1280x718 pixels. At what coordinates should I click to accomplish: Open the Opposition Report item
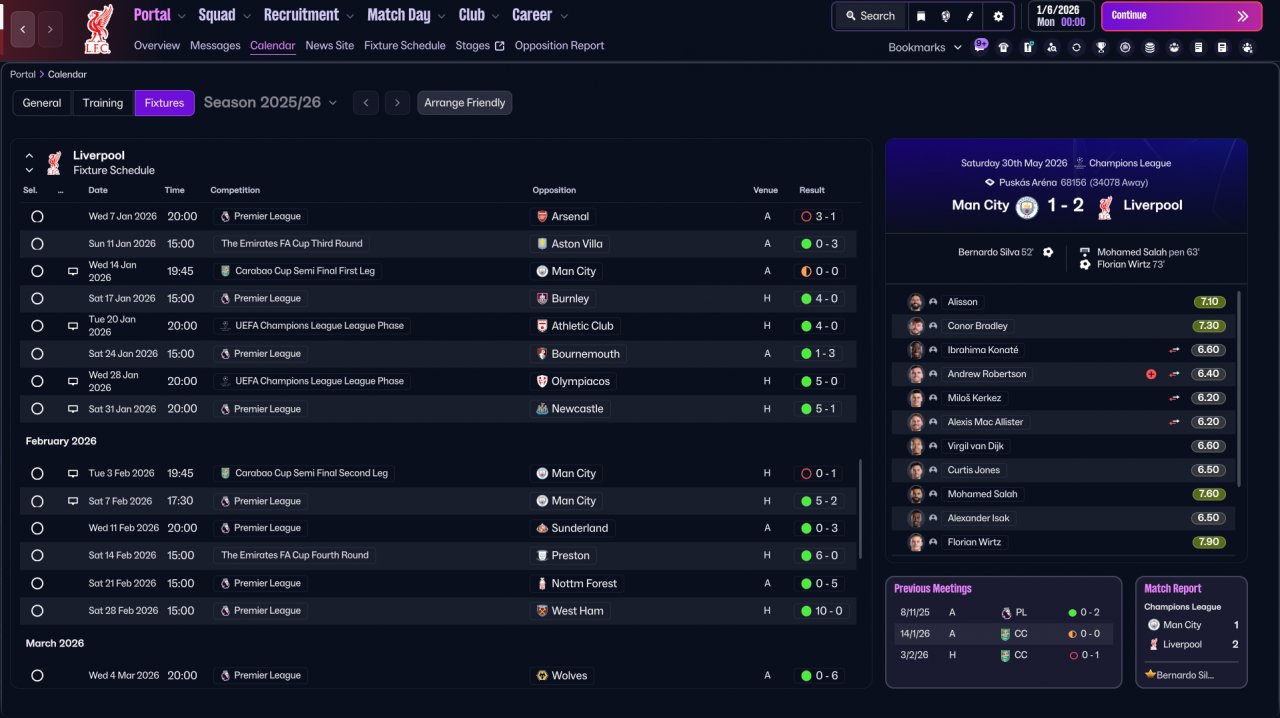(x=559, y=46)
